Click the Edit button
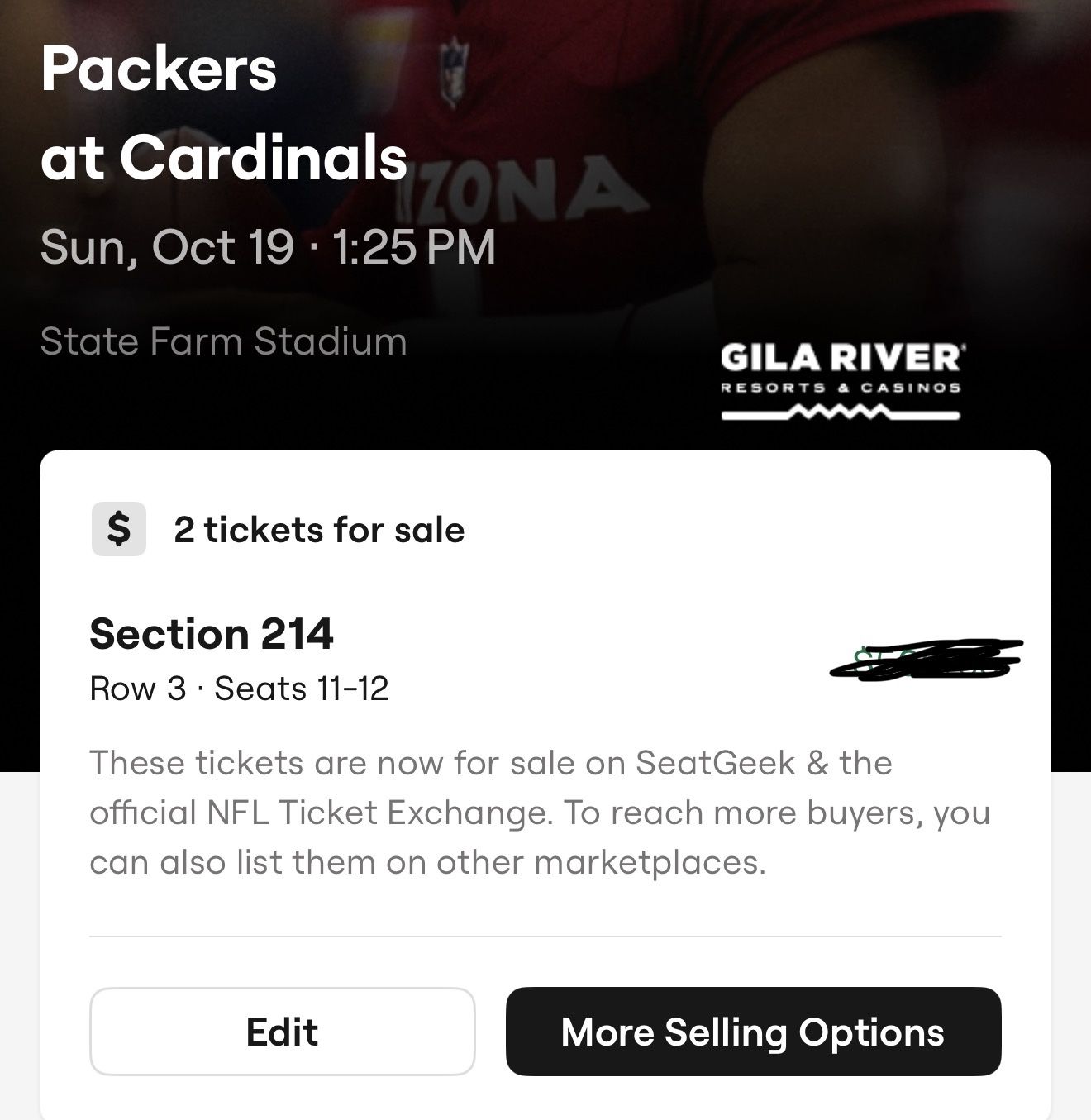The image size is (1091, 1120). tap(279, 1031)
